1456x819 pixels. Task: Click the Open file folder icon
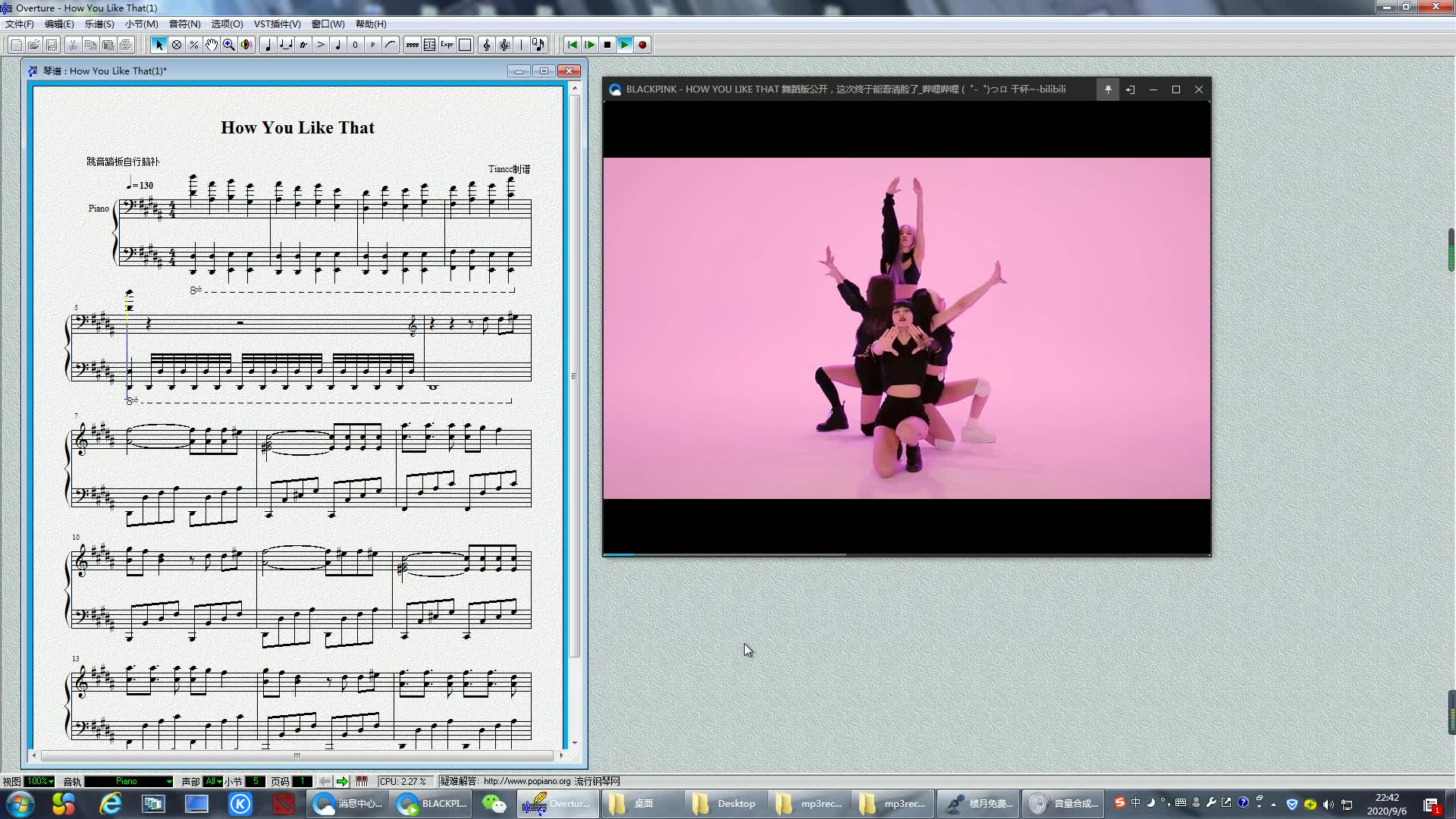(33, 45)
